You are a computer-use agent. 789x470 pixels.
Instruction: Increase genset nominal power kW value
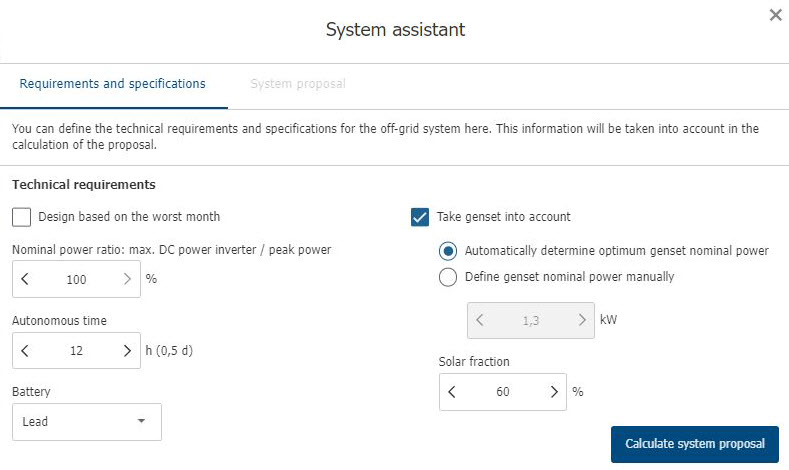click(x=582, y=321)
